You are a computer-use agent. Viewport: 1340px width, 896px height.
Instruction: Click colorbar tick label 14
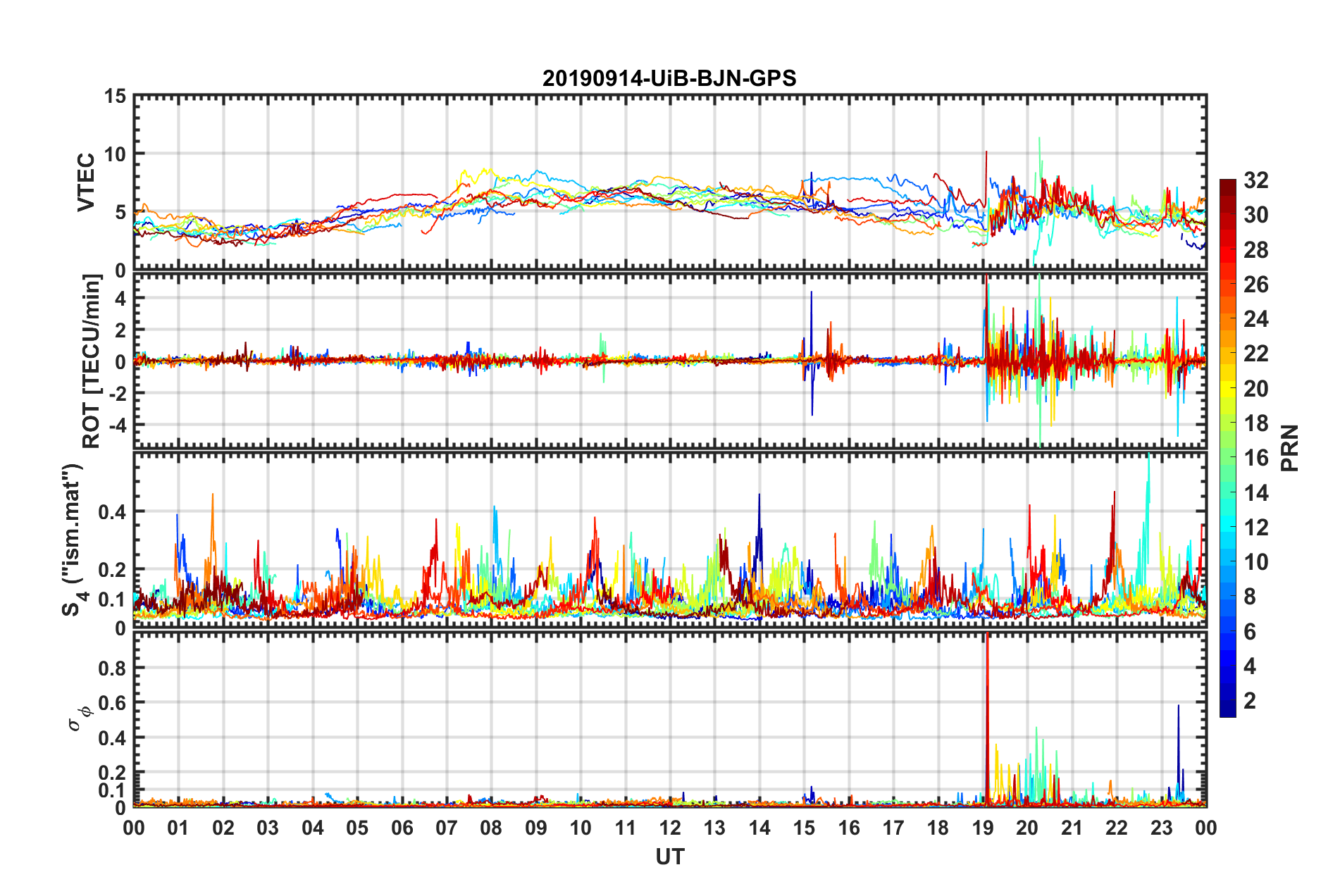1255,492
